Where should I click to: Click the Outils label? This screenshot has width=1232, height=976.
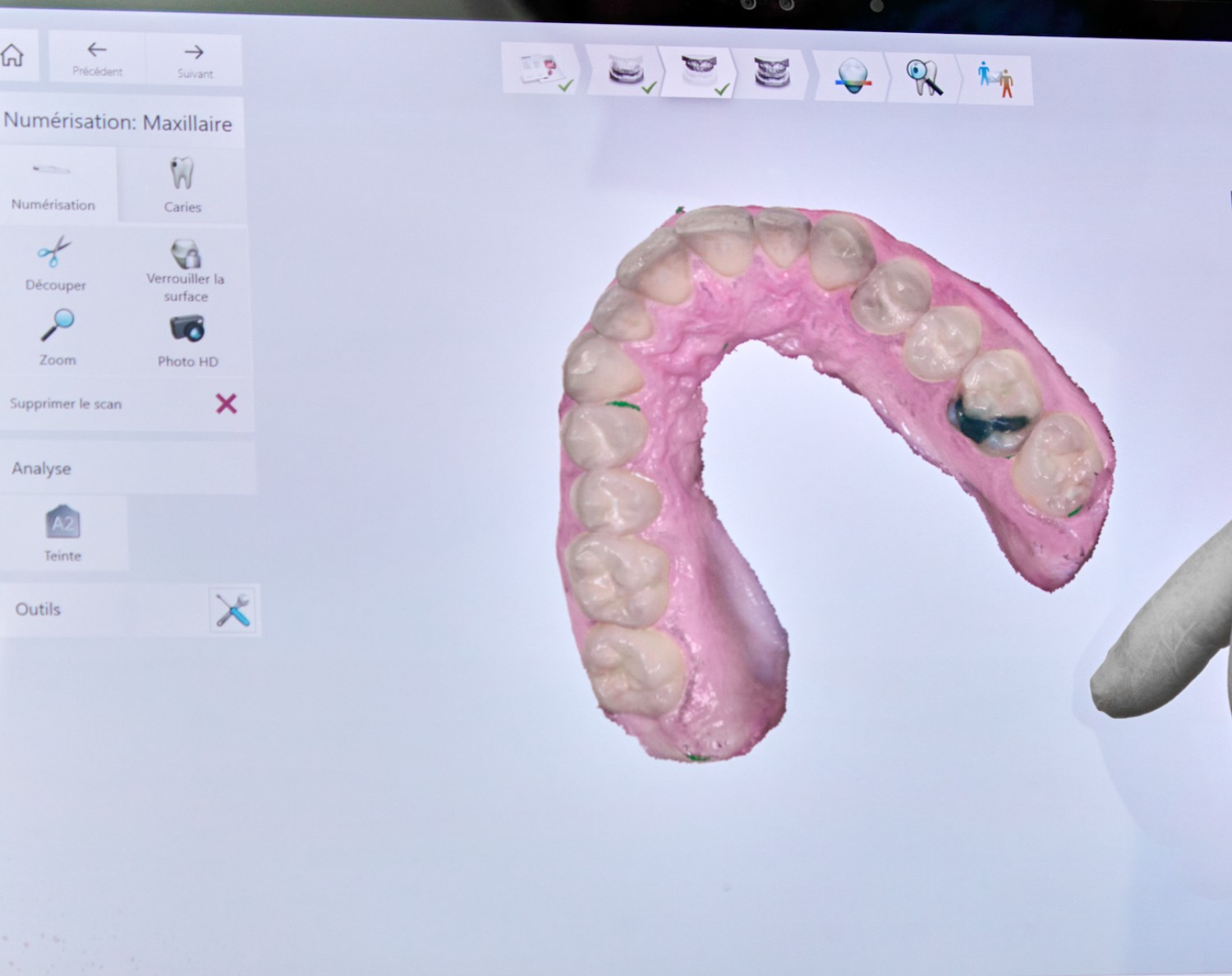38,609
